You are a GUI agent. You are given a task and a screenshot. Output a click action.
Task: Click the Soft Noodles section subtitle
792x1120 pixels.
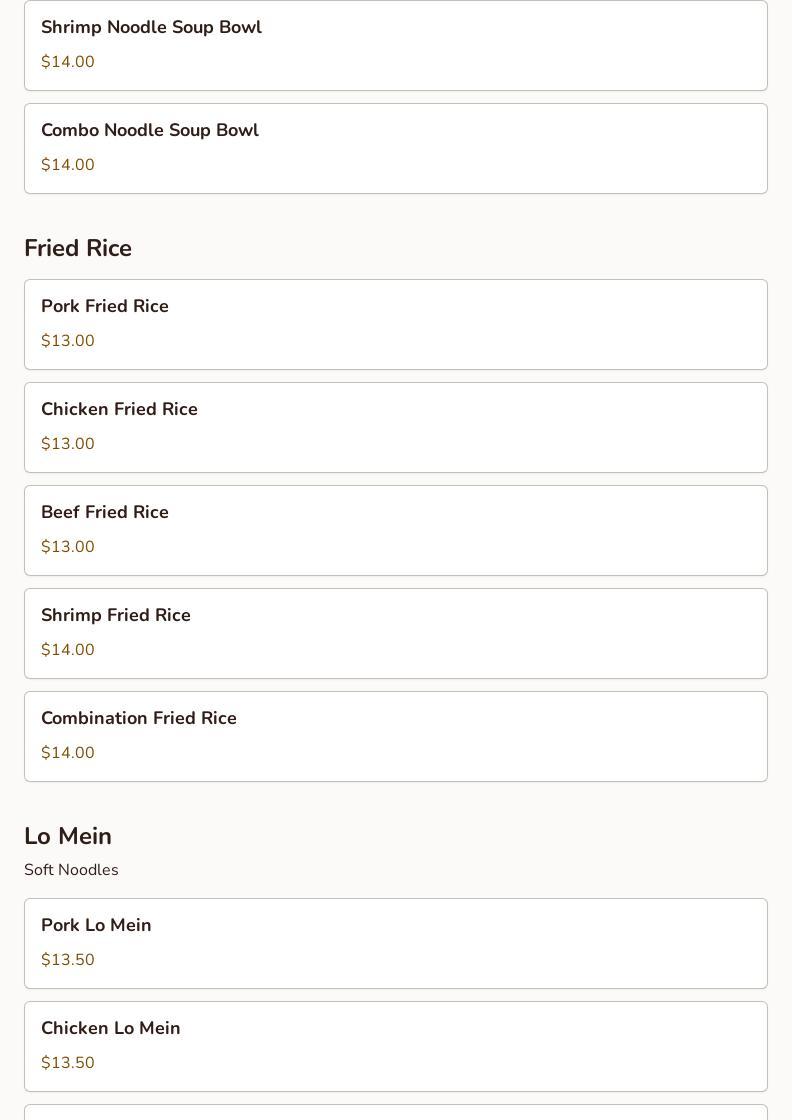tap(71, 870)
